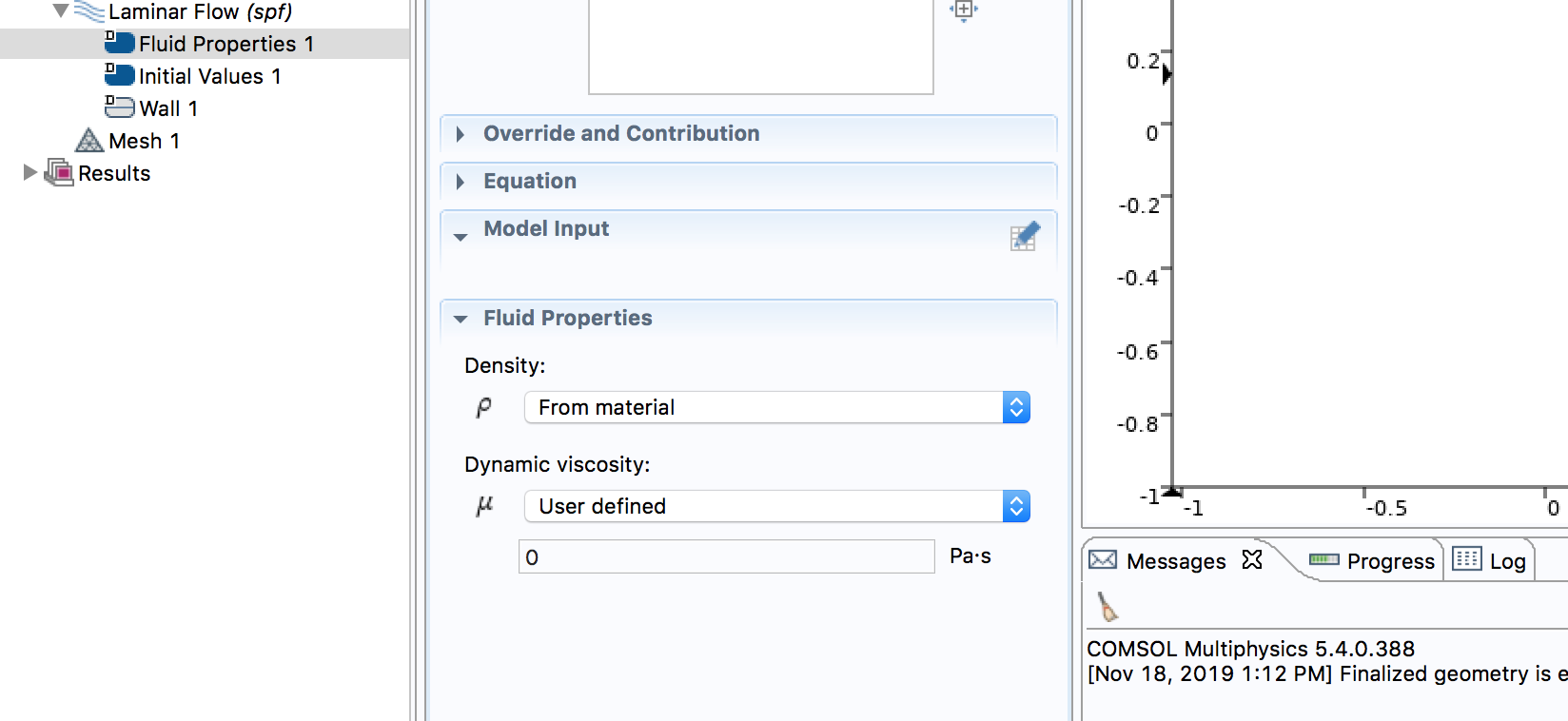Expand the Results tree node
Image resolution: width=1568 pixels, height=721 pixels.
pos(30,173)
